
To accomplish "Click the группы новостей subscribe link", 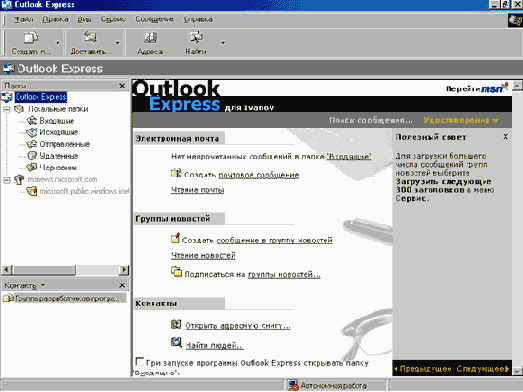I will [x=284, y=275].
